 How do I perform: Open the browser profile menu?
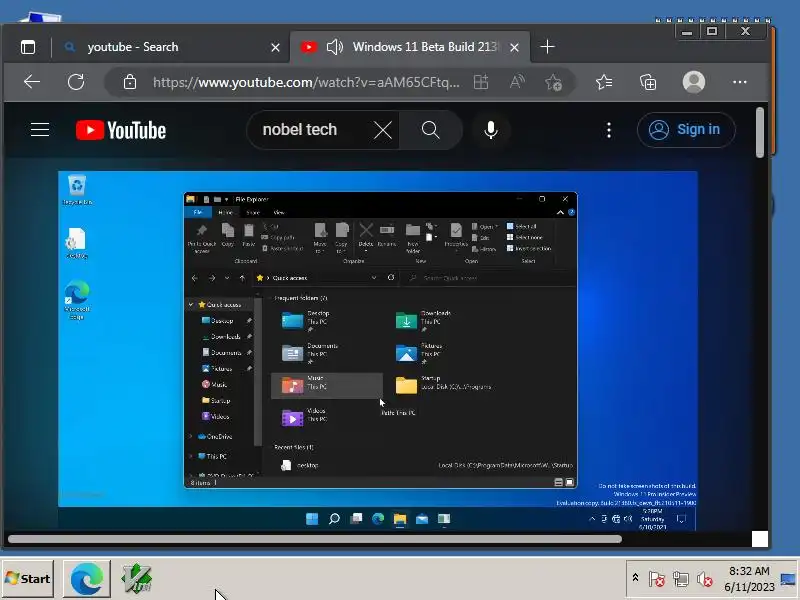[693, 82]
